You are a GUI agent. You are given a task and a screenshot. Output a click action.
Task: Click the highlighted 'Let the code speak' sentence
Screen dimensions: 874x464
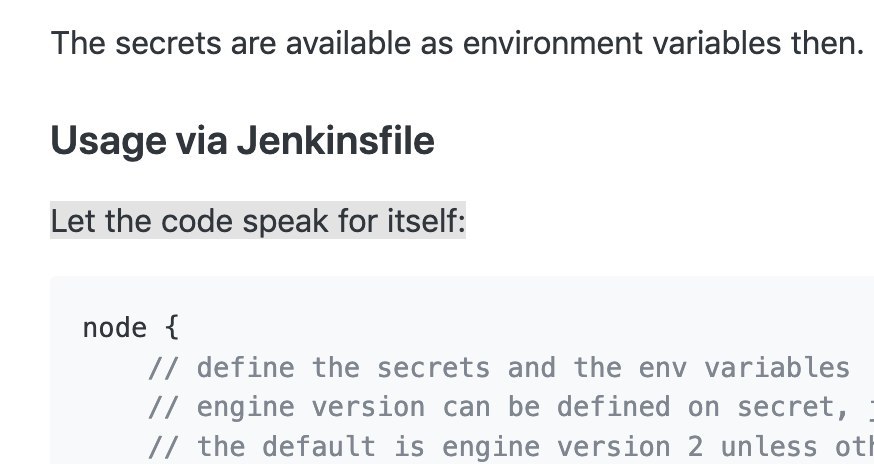click(258, 221)
